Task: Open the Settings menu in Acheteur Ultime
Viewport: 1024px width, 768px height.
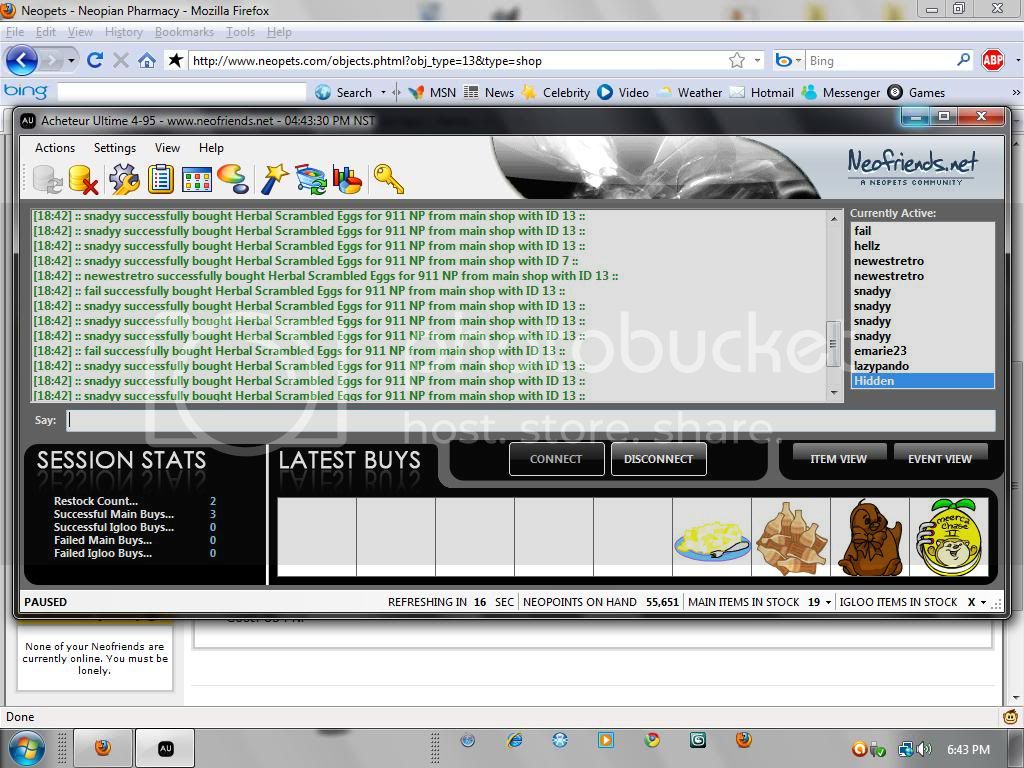Action: 115,148
